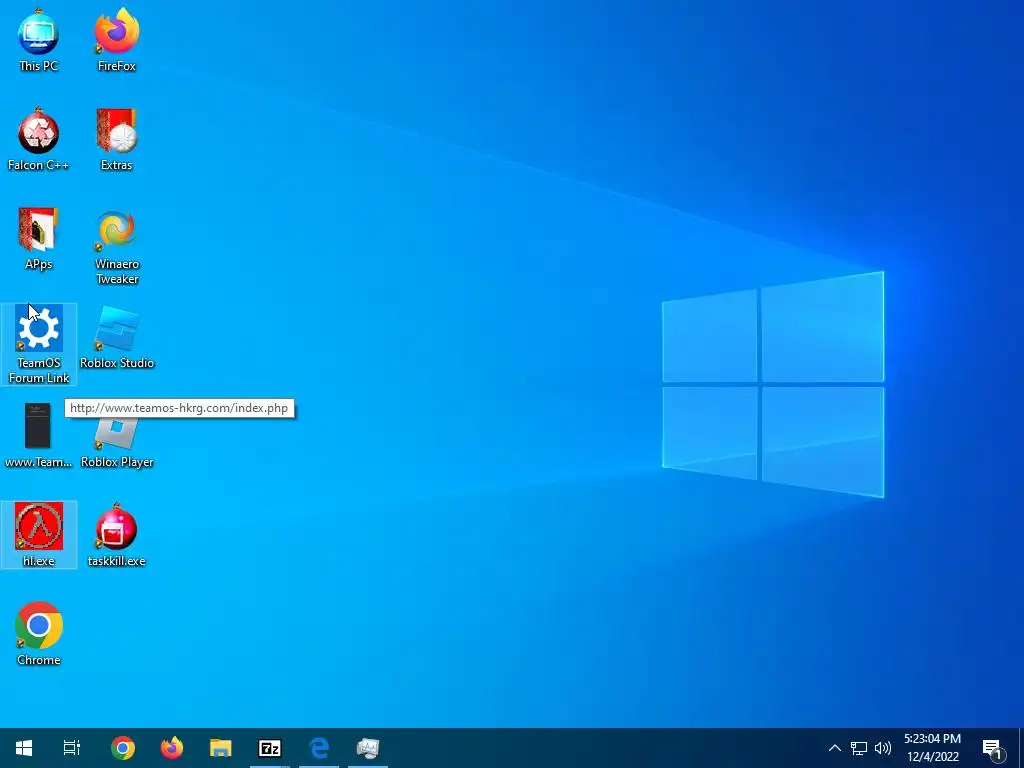Viewport: 1024px width, 768px height.
Task: Show hidden system tray icons
Action: click(835, 748)
